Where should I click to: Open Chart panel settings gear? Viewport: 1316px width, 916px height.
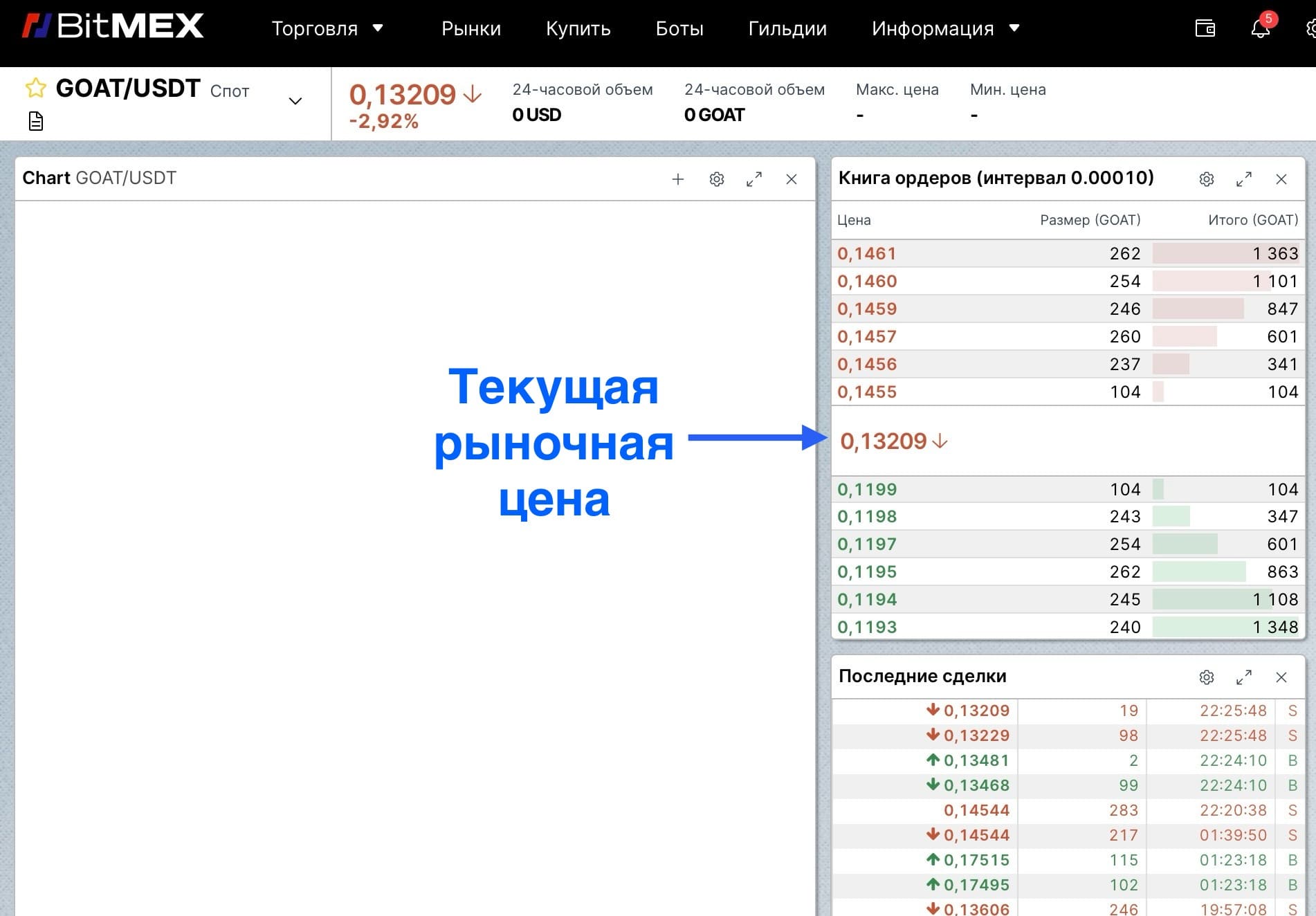click(717, 179)
